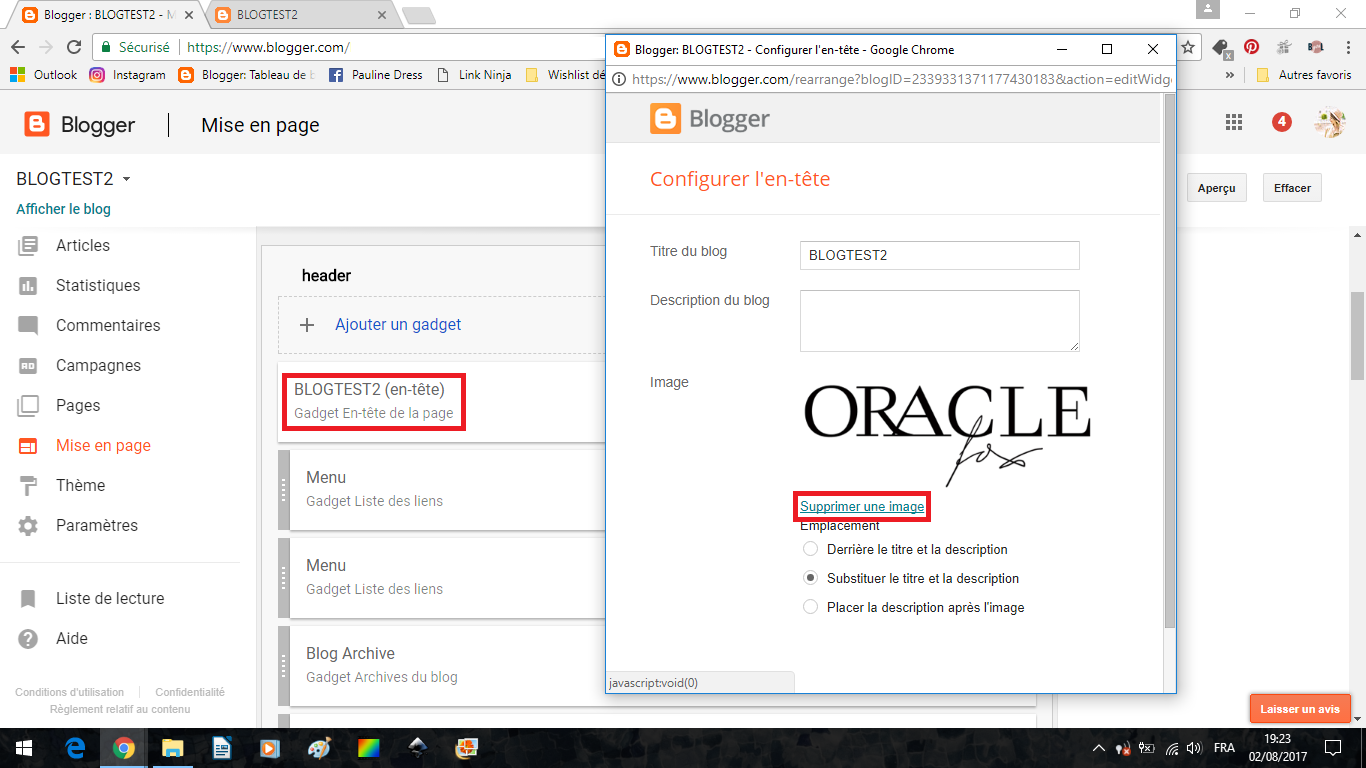Click the 'Supprimer une image' link

click(x=862, y=507)
